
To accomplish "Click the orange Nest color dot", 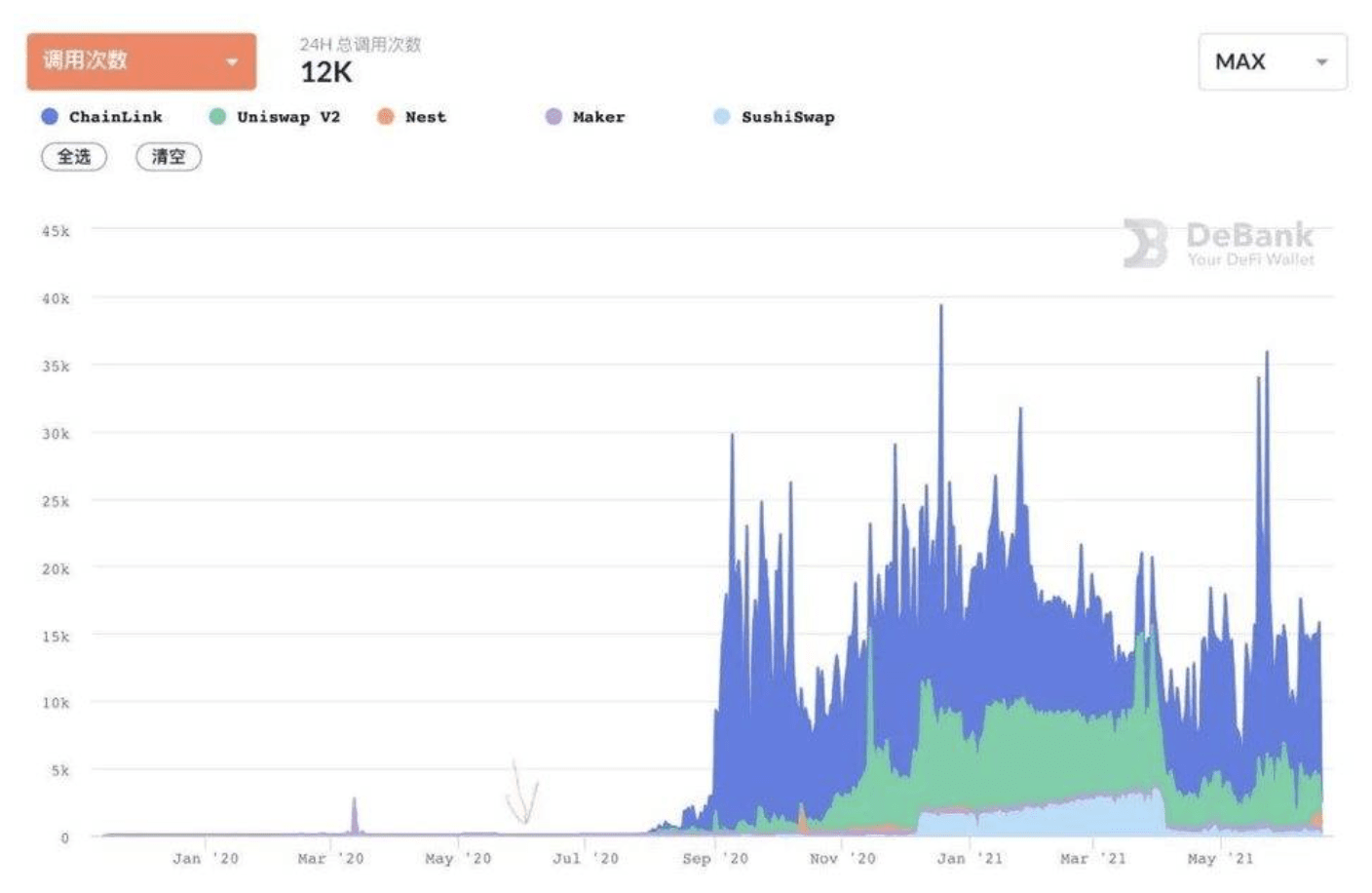I will [386, 117].
